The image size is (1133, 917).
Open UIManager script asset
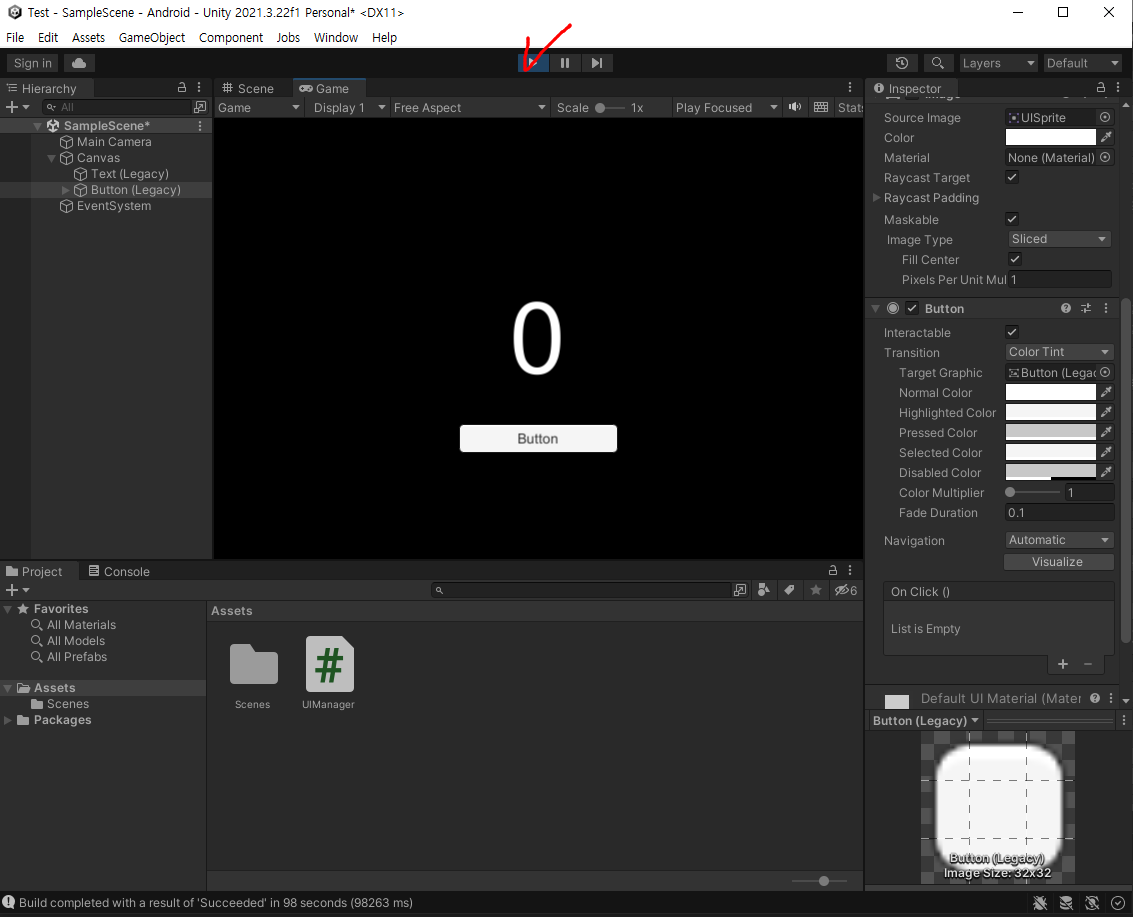point(329,672)
